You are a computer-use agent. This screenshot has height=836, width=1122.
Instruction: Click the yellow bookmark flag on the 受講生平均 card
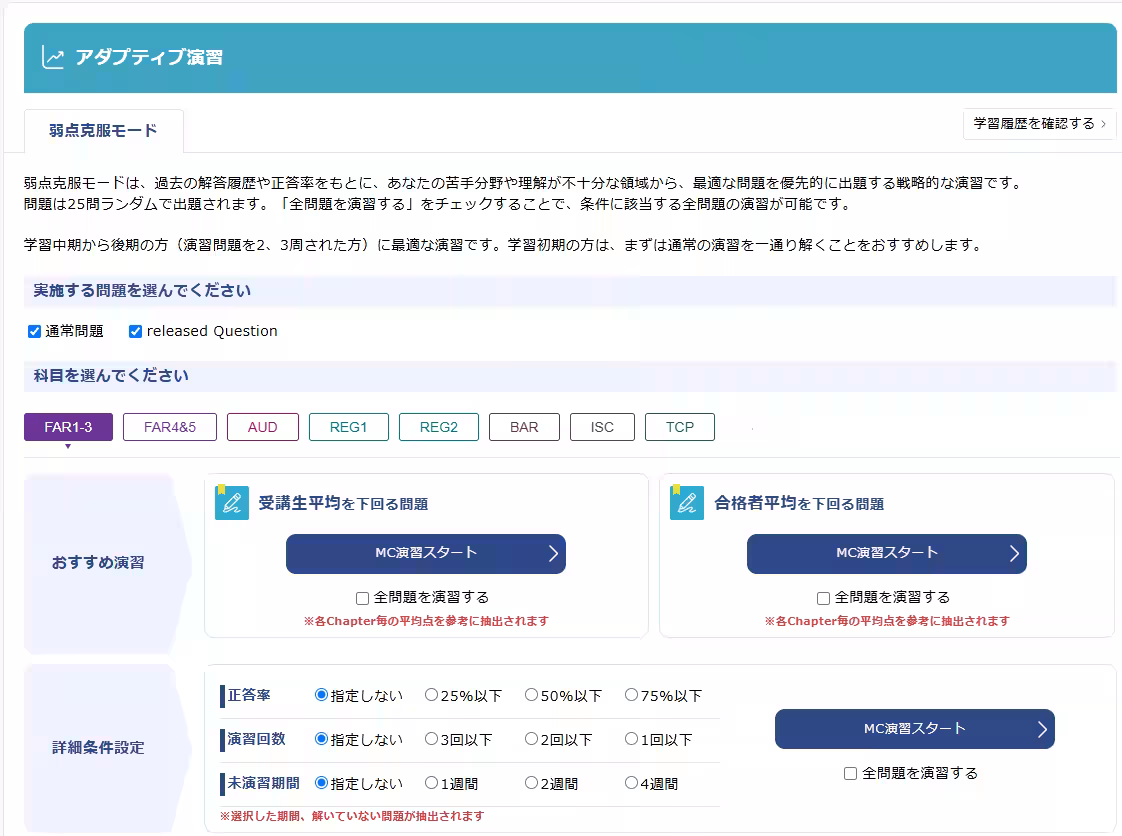[222, 490]
